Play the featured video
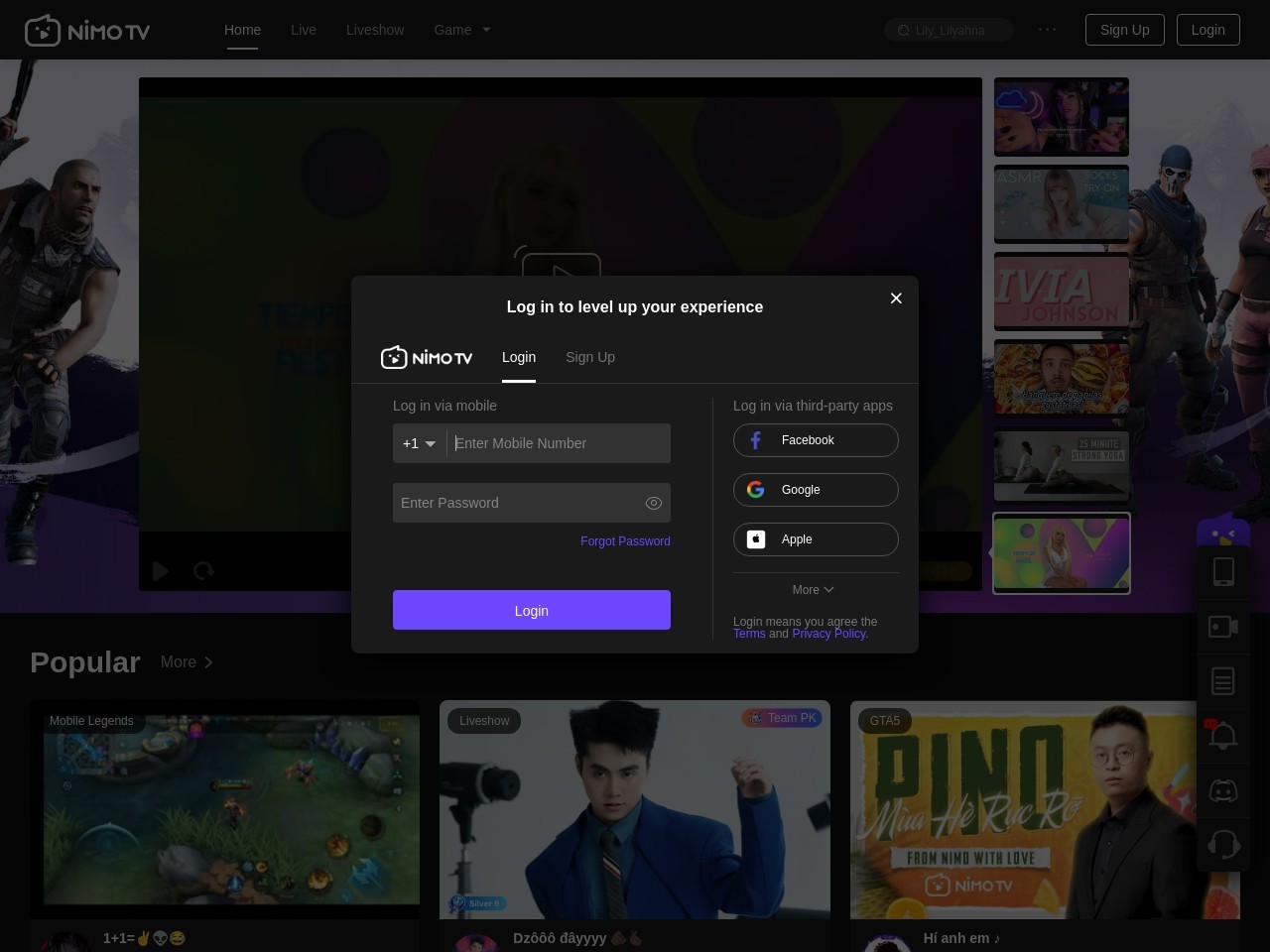The image size is (1270, 952). (161, 571)
